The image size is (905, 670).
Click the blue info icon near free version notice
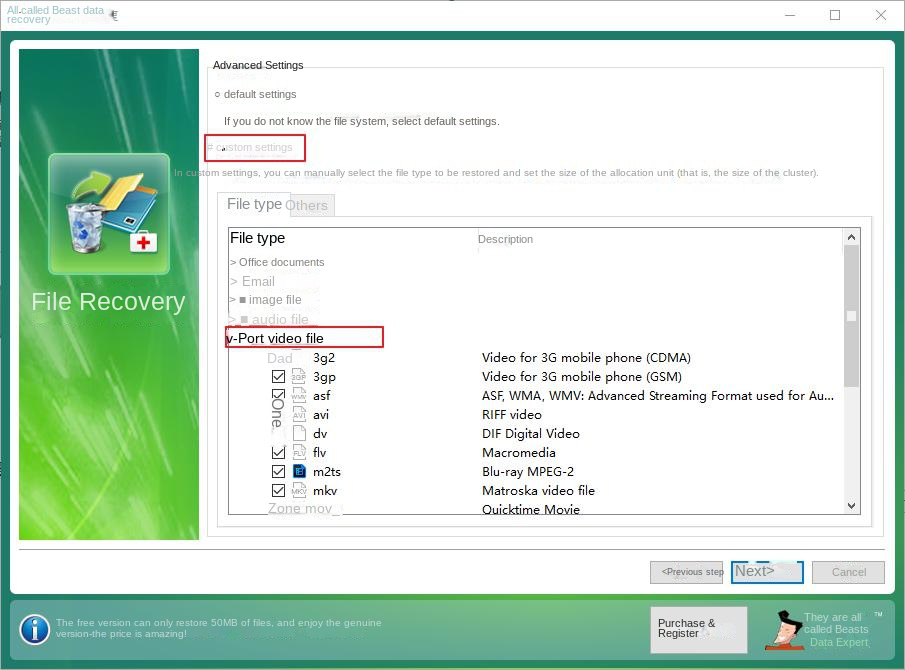pyautogui.click(x=33, y=630)
